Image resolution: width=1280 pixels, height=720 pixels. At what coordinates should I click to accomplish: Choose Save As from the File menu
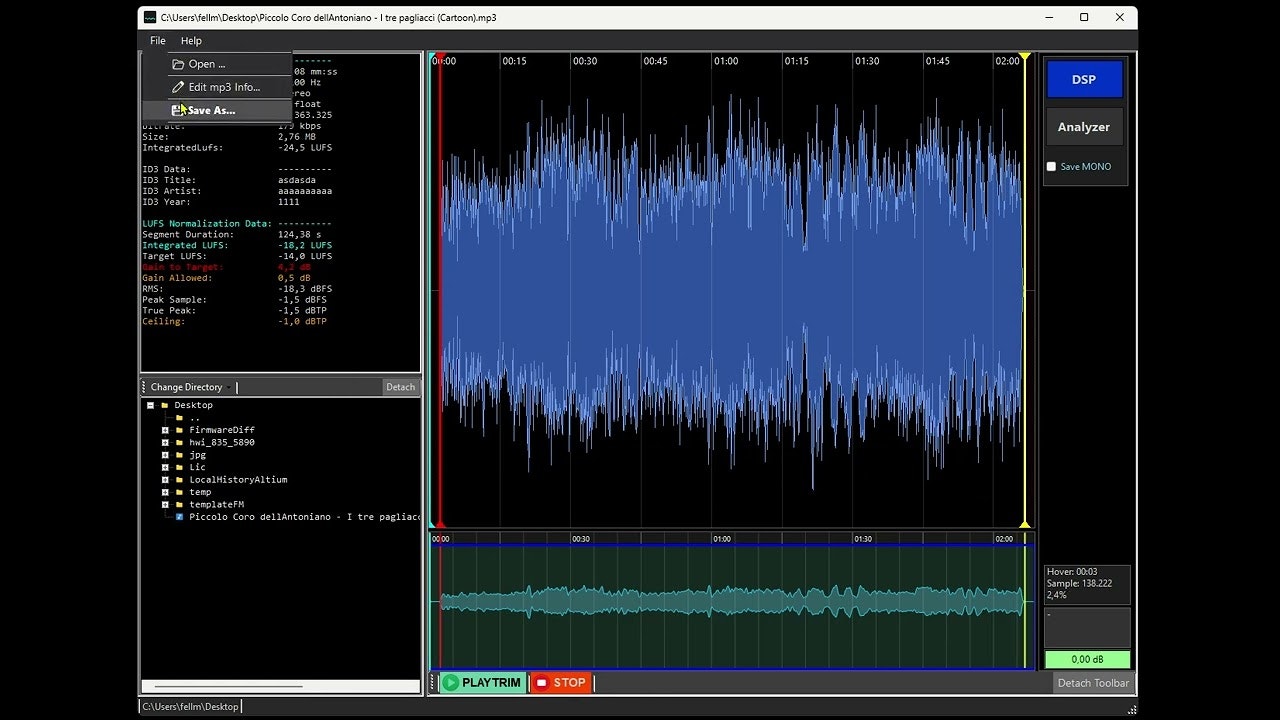click(210, 110)
